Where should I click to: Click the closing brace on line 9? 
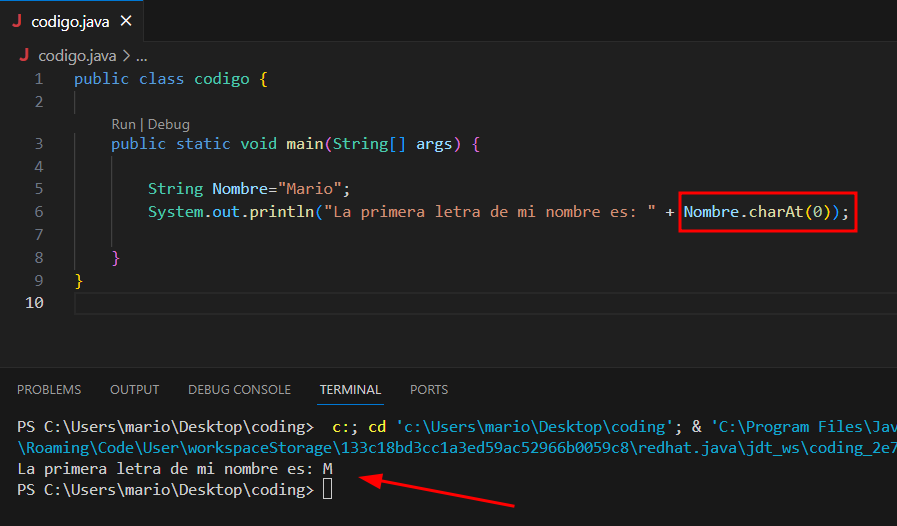[x=79, y=281]
